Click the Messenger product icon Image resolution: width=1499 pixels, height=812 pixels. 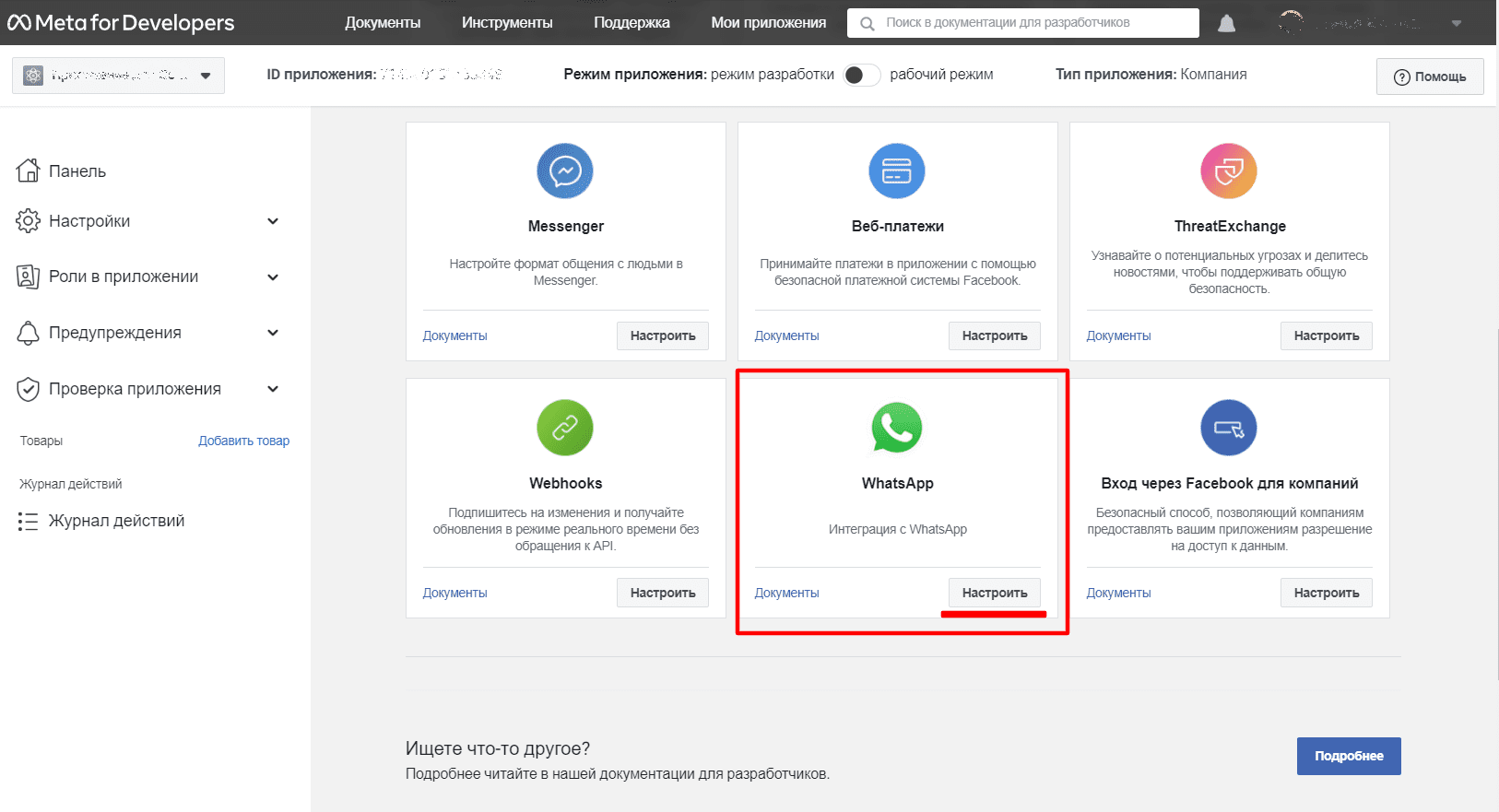pos(565,171)
